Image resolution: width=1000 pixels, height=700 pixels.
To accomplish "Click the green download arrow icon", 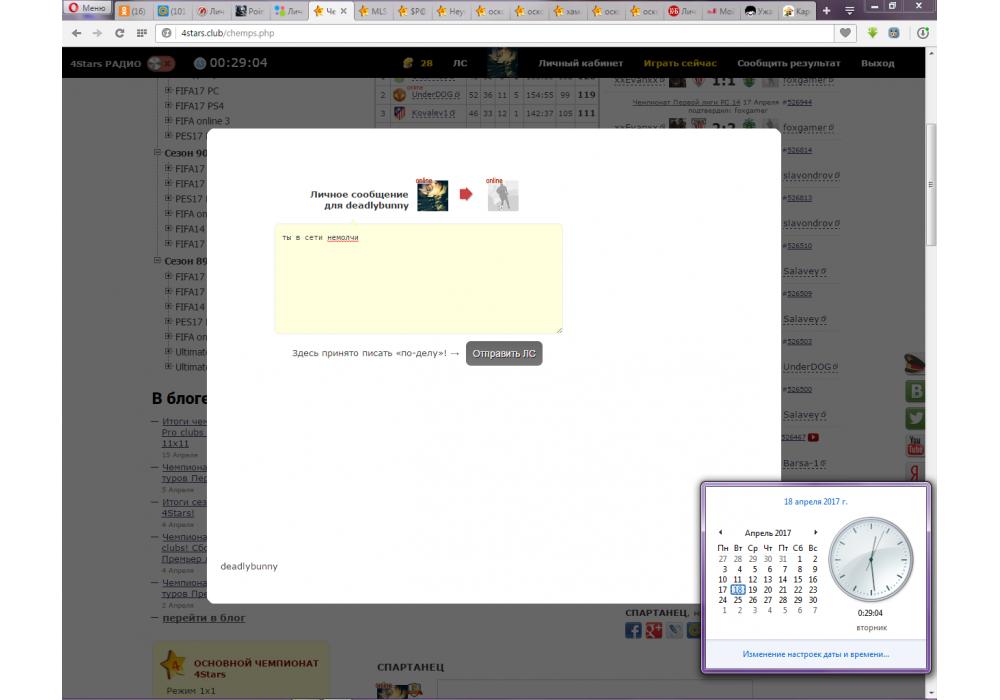I will coord(872,33).
